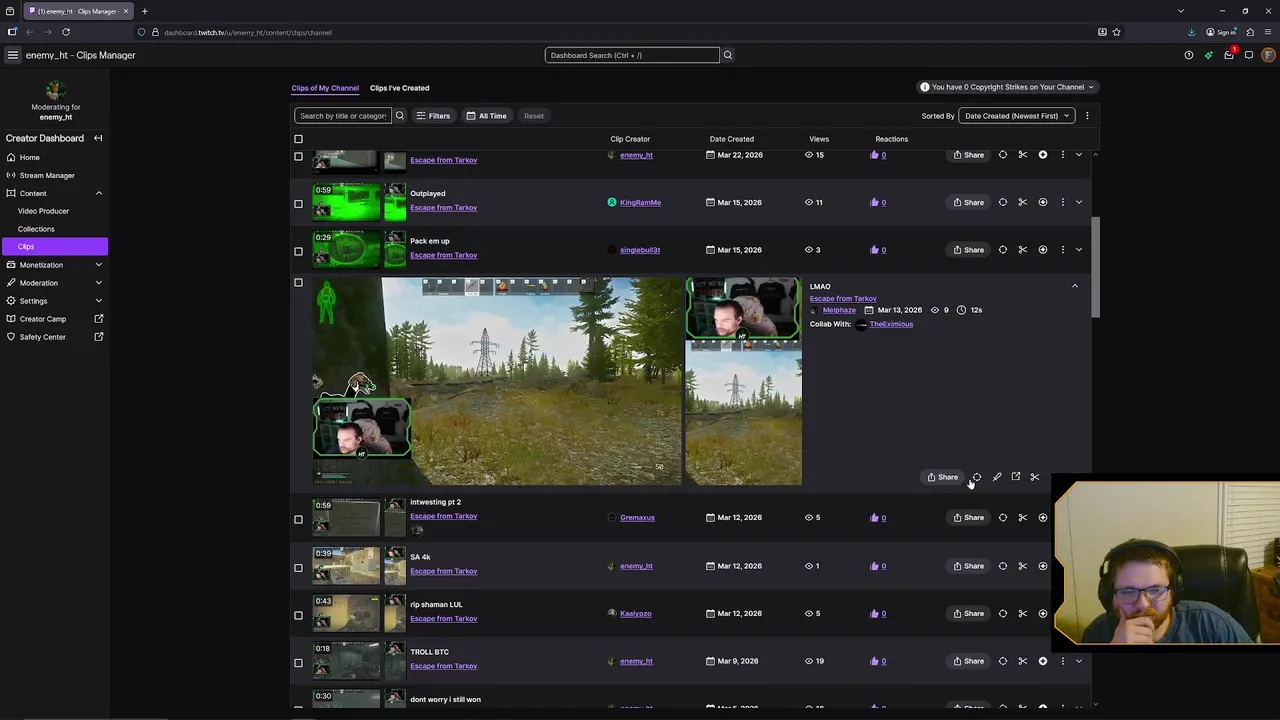
Task: Expand the Monetization sidebar section
Action: [98, 265]
